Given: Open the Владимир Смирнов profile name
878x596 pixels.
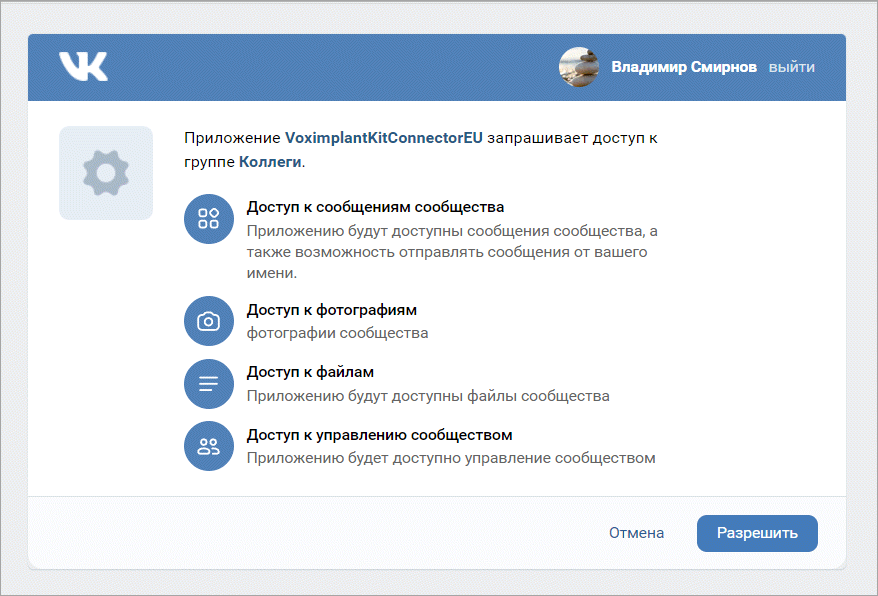Looking at the screenshot, I should (684, 67).
